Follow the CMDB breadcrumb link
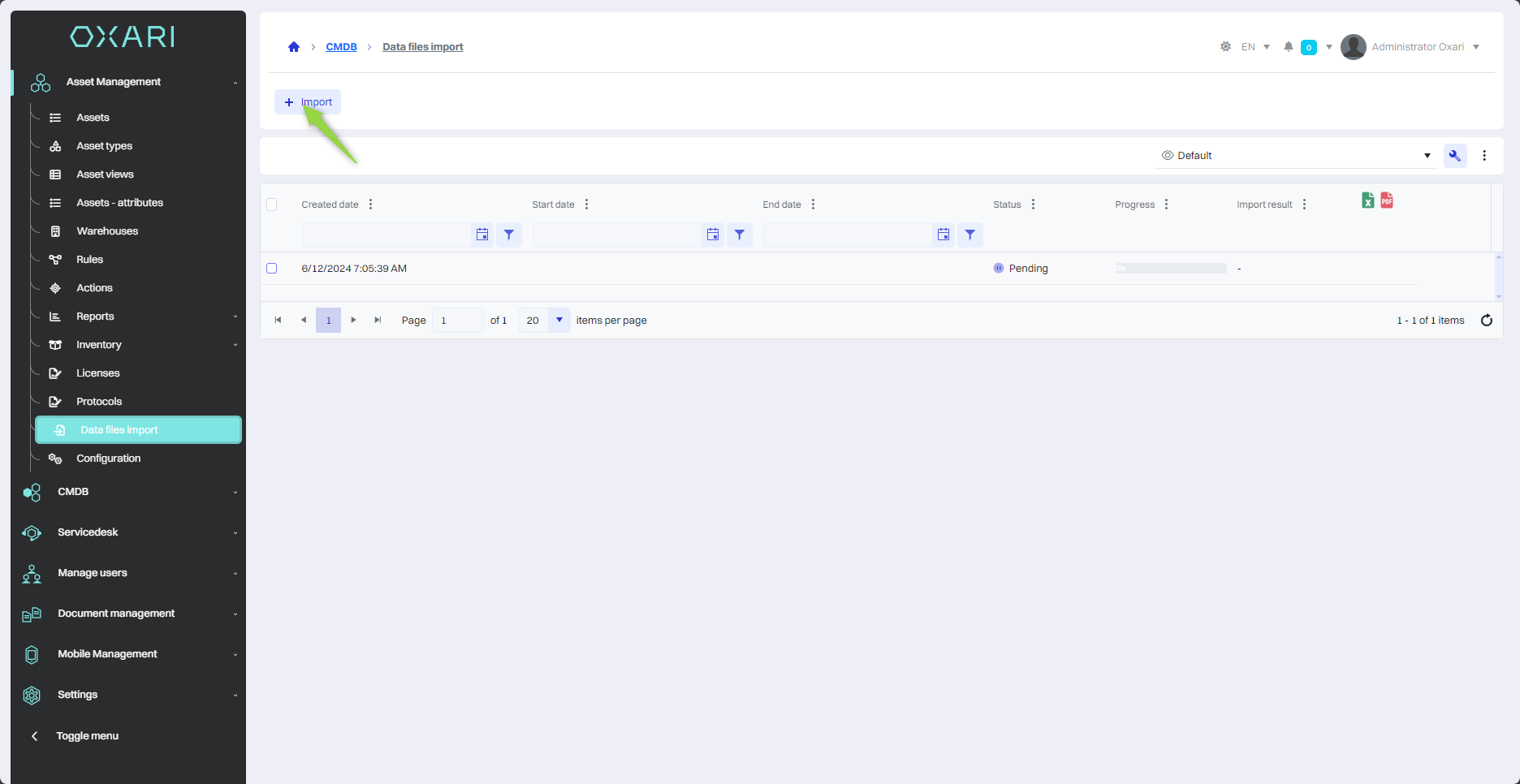Image resolution: width=1520 pixels, height=784 pixels. (x=341, y=47)
